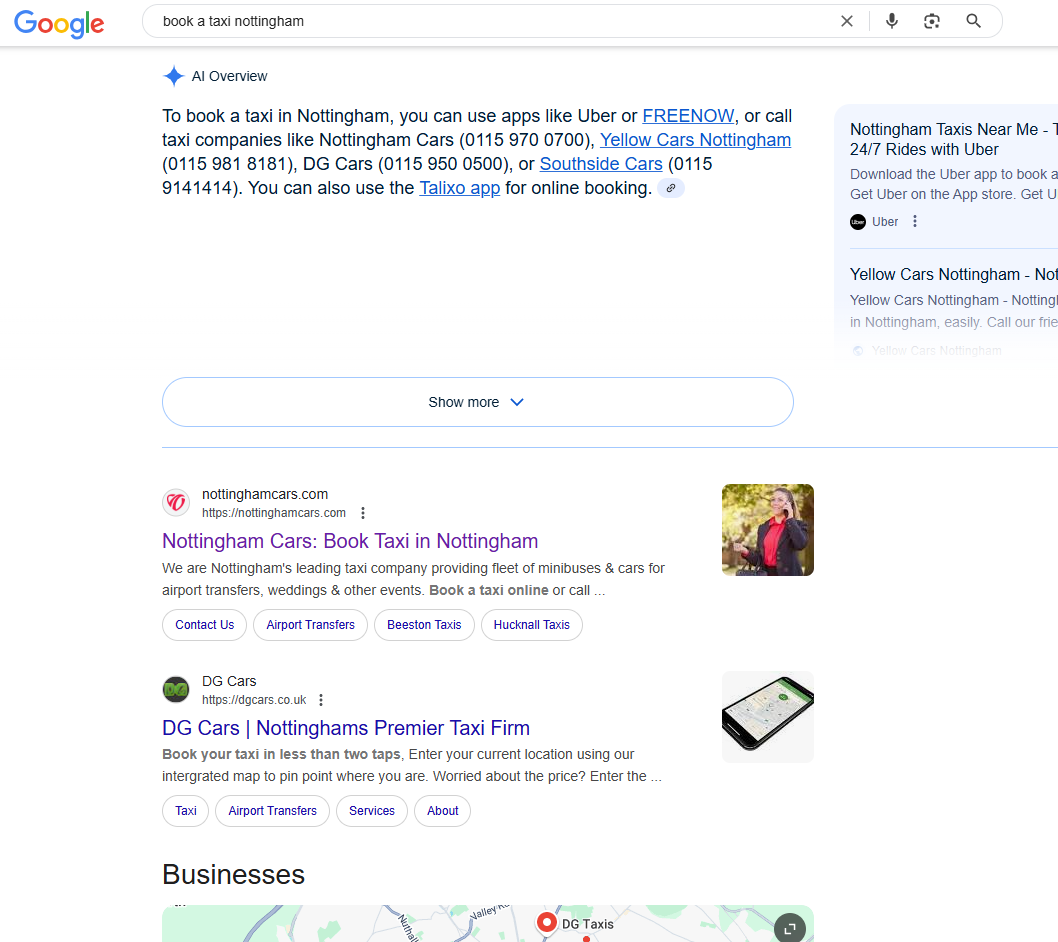Open Nottingham Taxis Near Me Uber card

(953, 139)
